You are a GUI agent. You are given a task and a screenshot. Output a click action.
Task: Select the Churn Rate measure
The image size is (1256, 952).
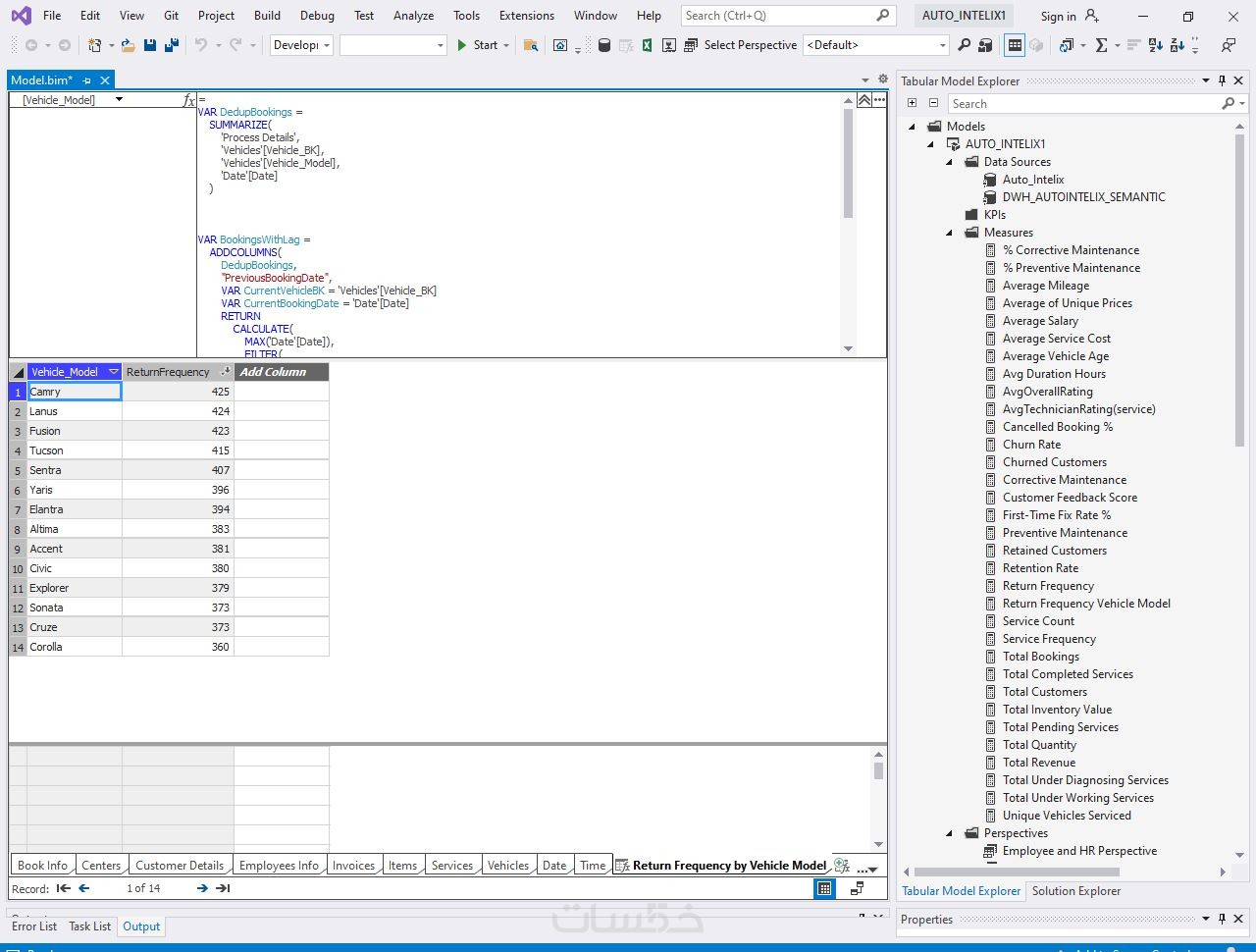pos(1031,445)
